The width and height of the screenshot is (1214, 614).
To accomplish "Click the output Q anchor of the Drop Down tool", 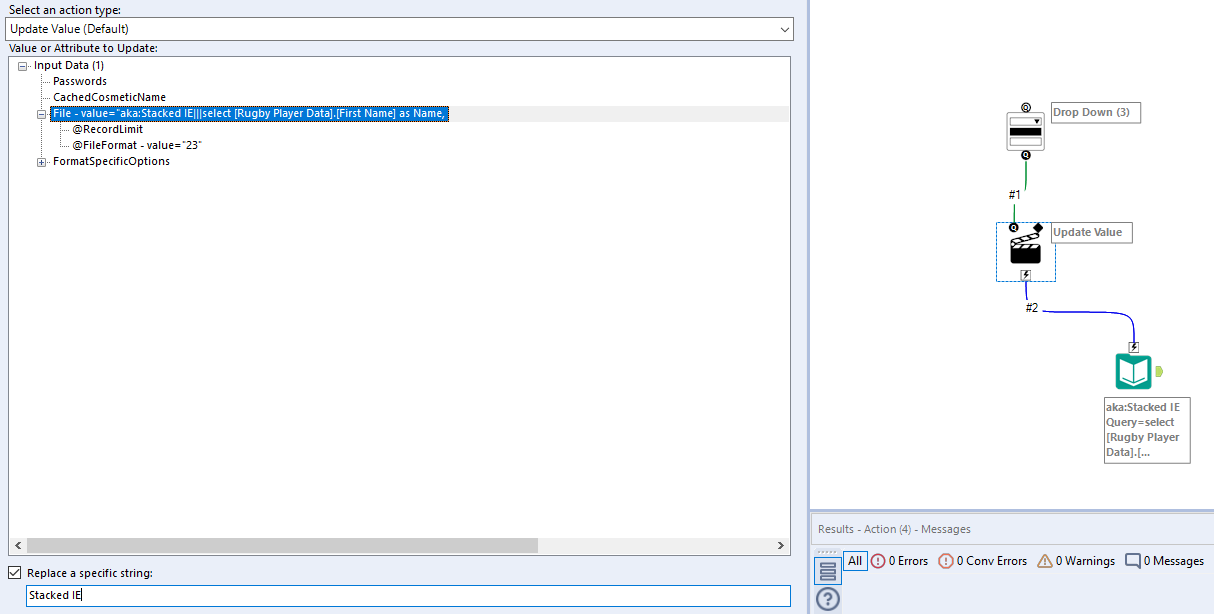I will point(1025,153).
